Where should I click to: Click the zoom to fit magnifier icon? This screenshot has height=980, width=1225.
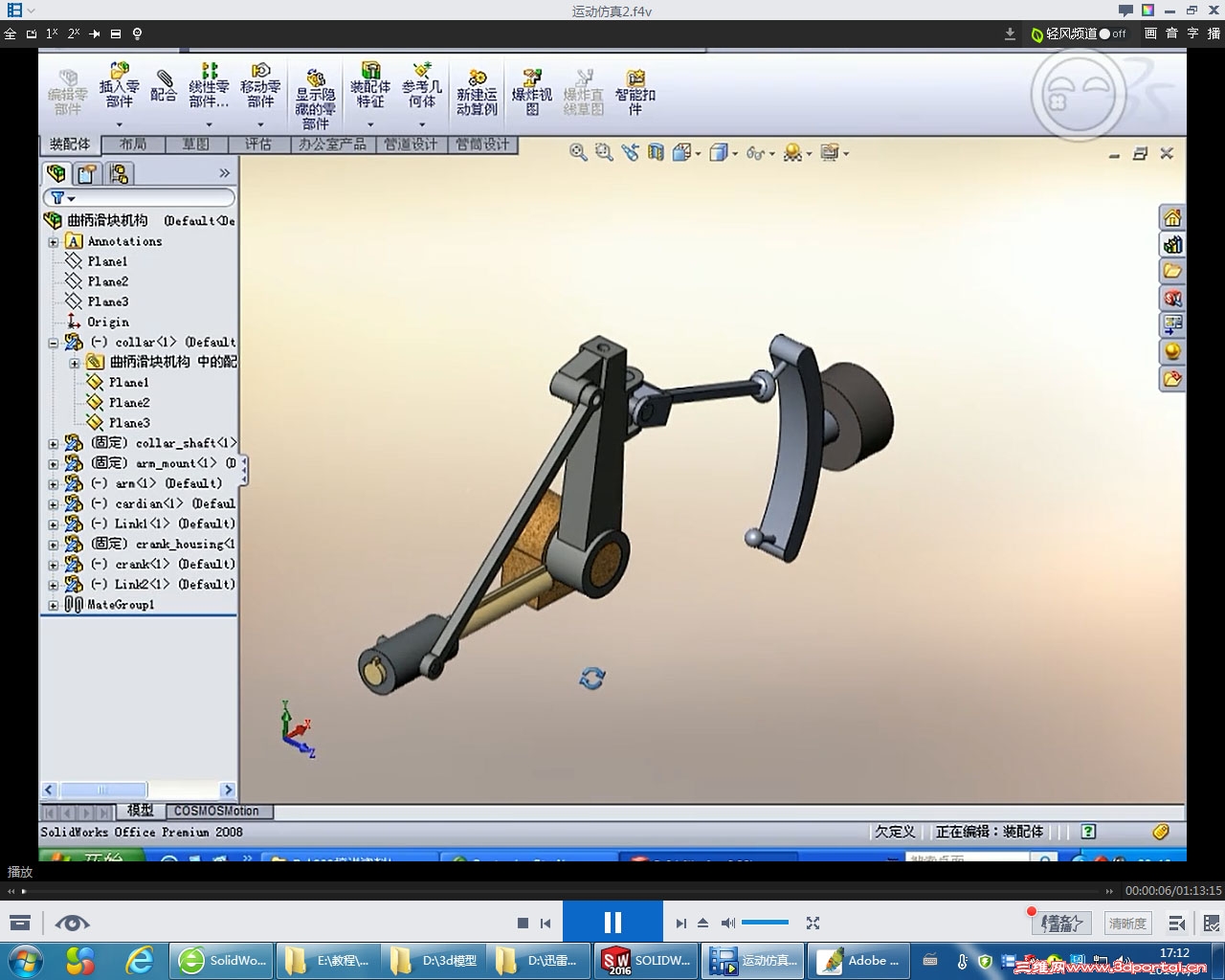click(x=578, y=152)
